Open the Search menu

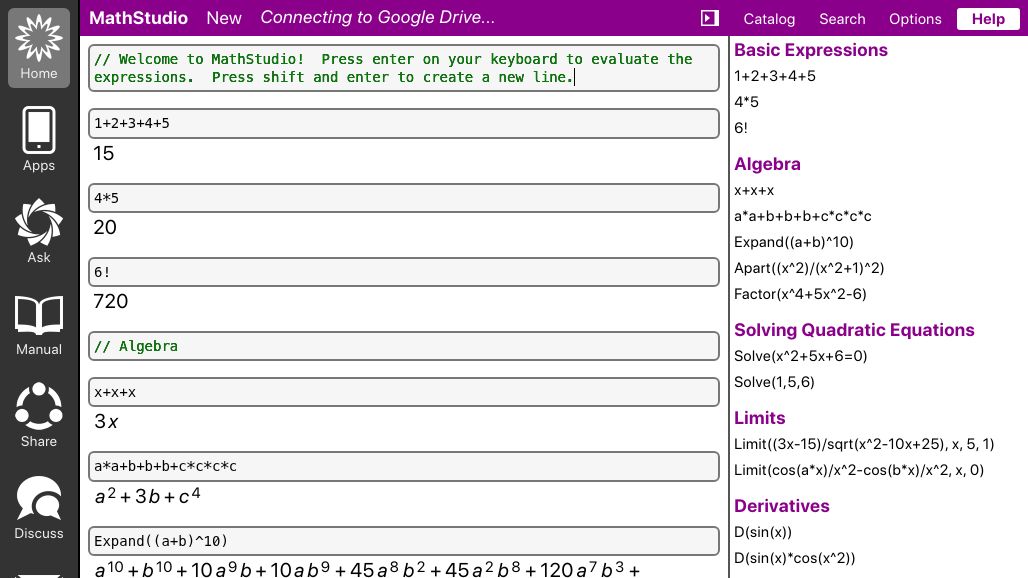[x=842, y=19]
